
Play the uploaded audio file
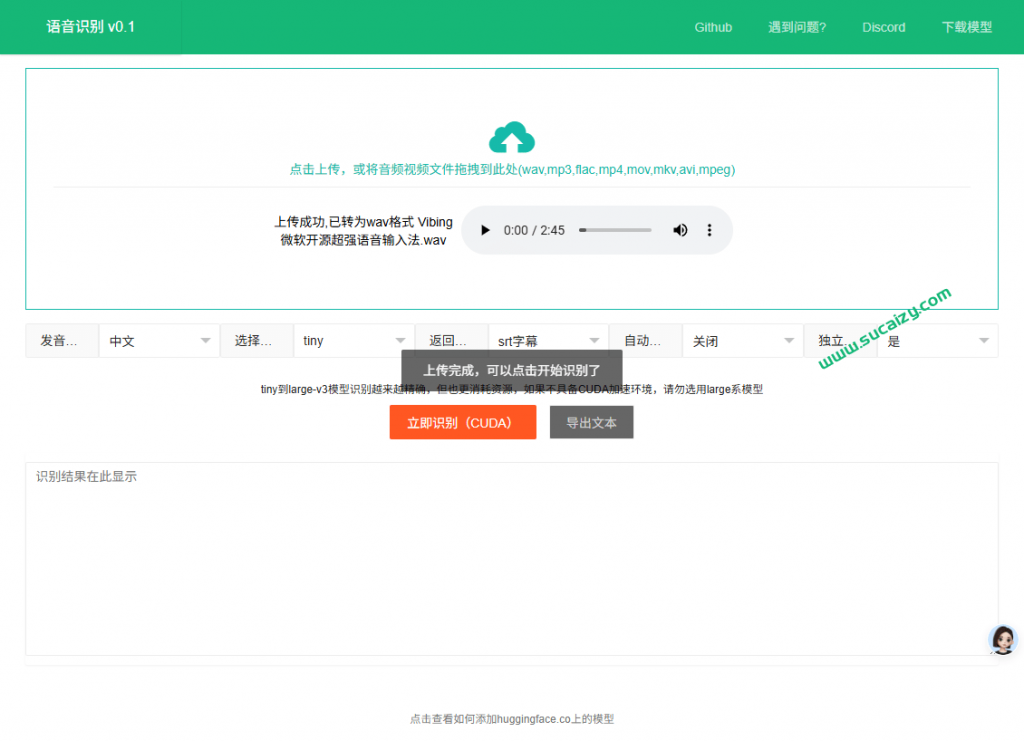486,230
